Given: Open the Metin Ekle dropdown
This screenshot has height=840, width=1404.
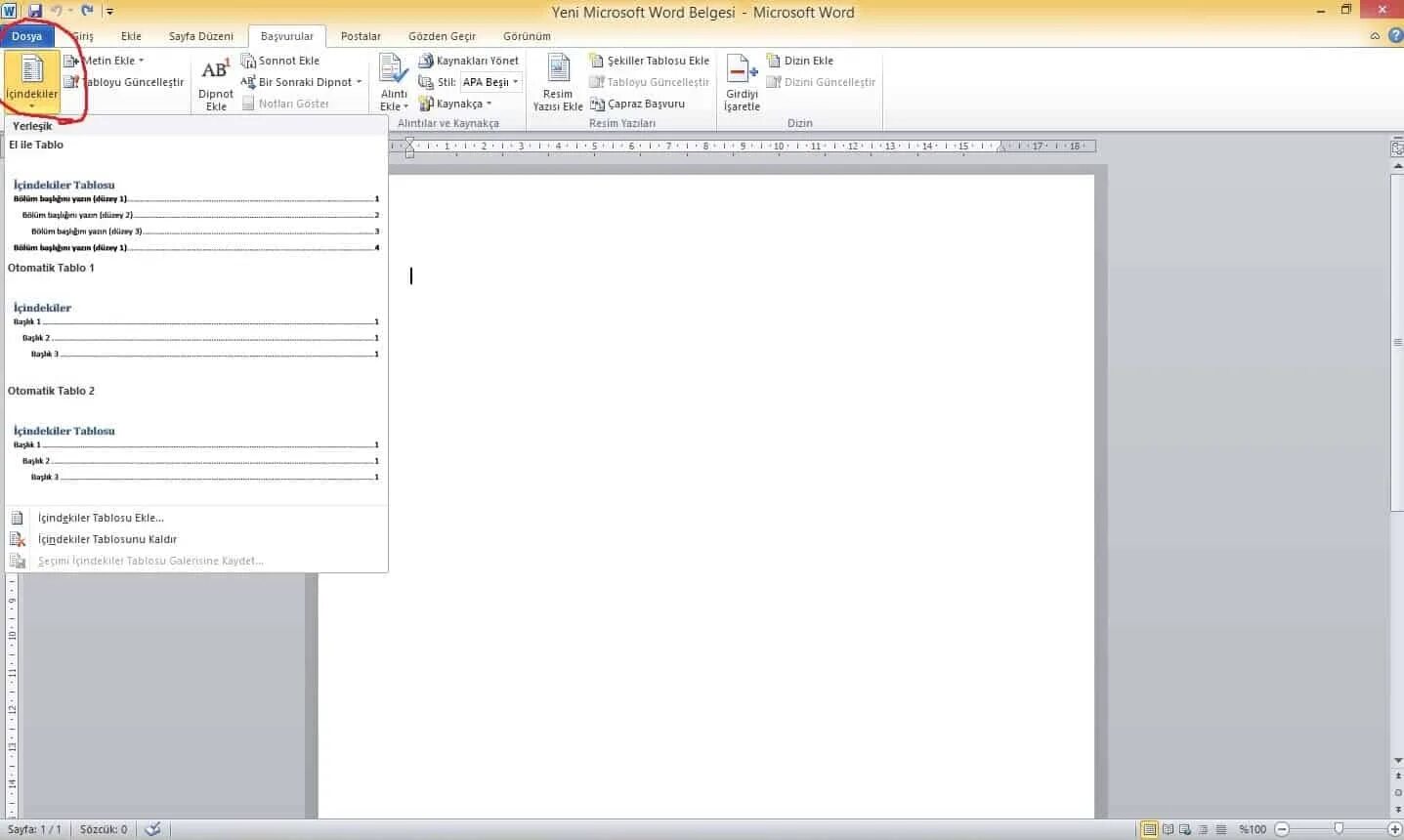Looking at the screenshot, I should (103, 61).
